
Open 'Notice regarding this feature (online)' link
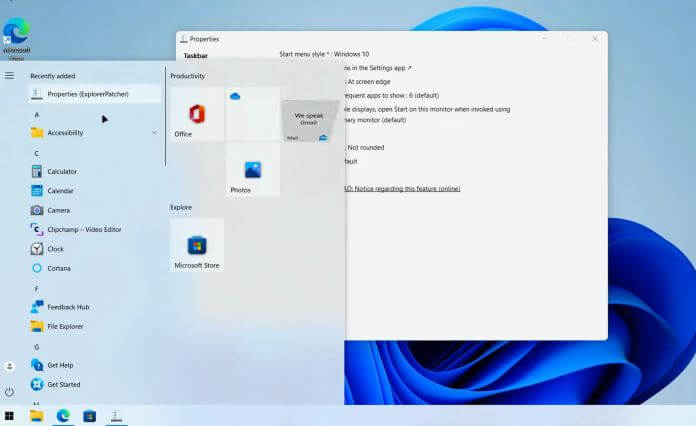(402, 189)
